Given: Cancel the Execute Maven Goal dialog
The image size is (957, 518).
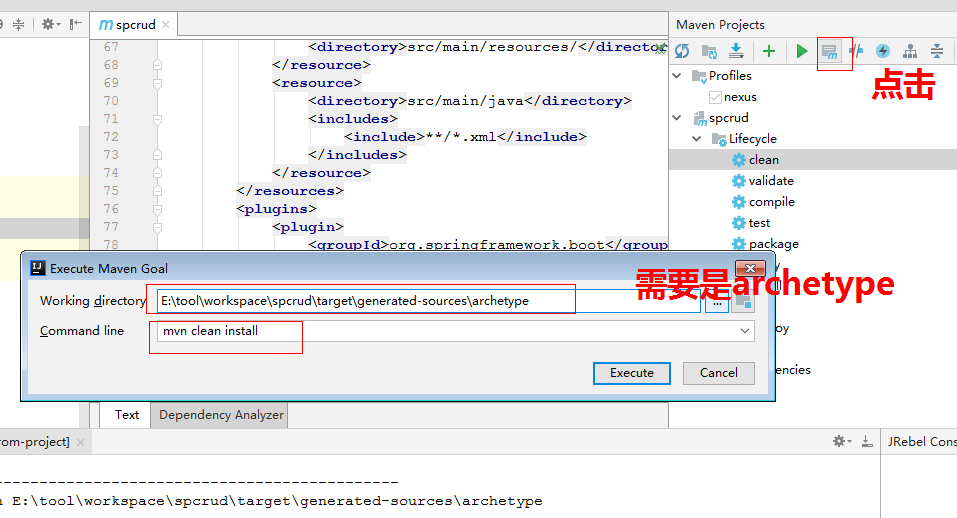Looking at the screenshot, I should click(x=718, y=373).
